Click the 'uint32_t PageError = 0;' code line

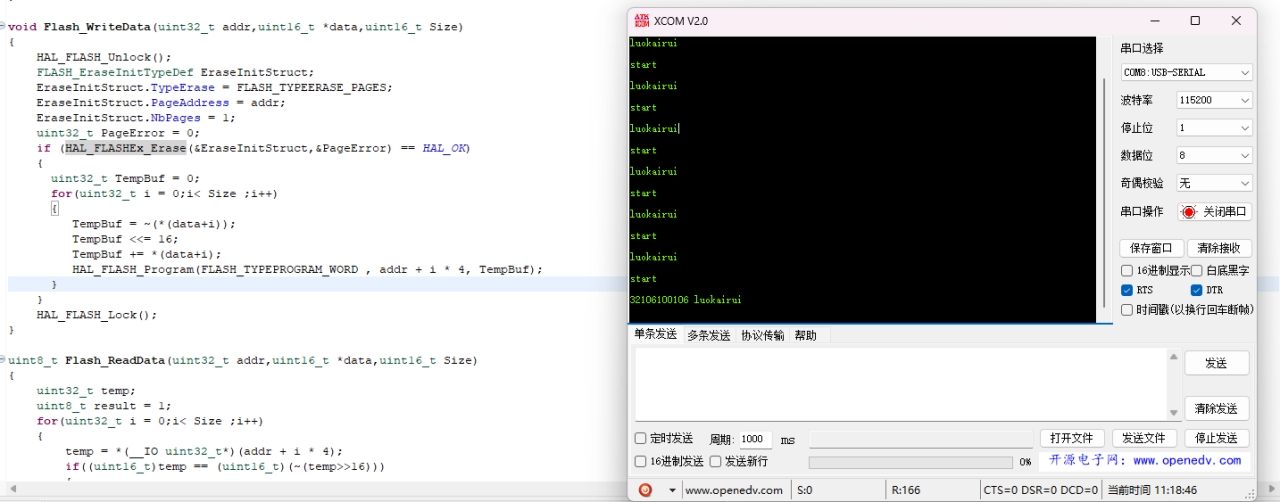pyautogui.click(x=118, y=133)
